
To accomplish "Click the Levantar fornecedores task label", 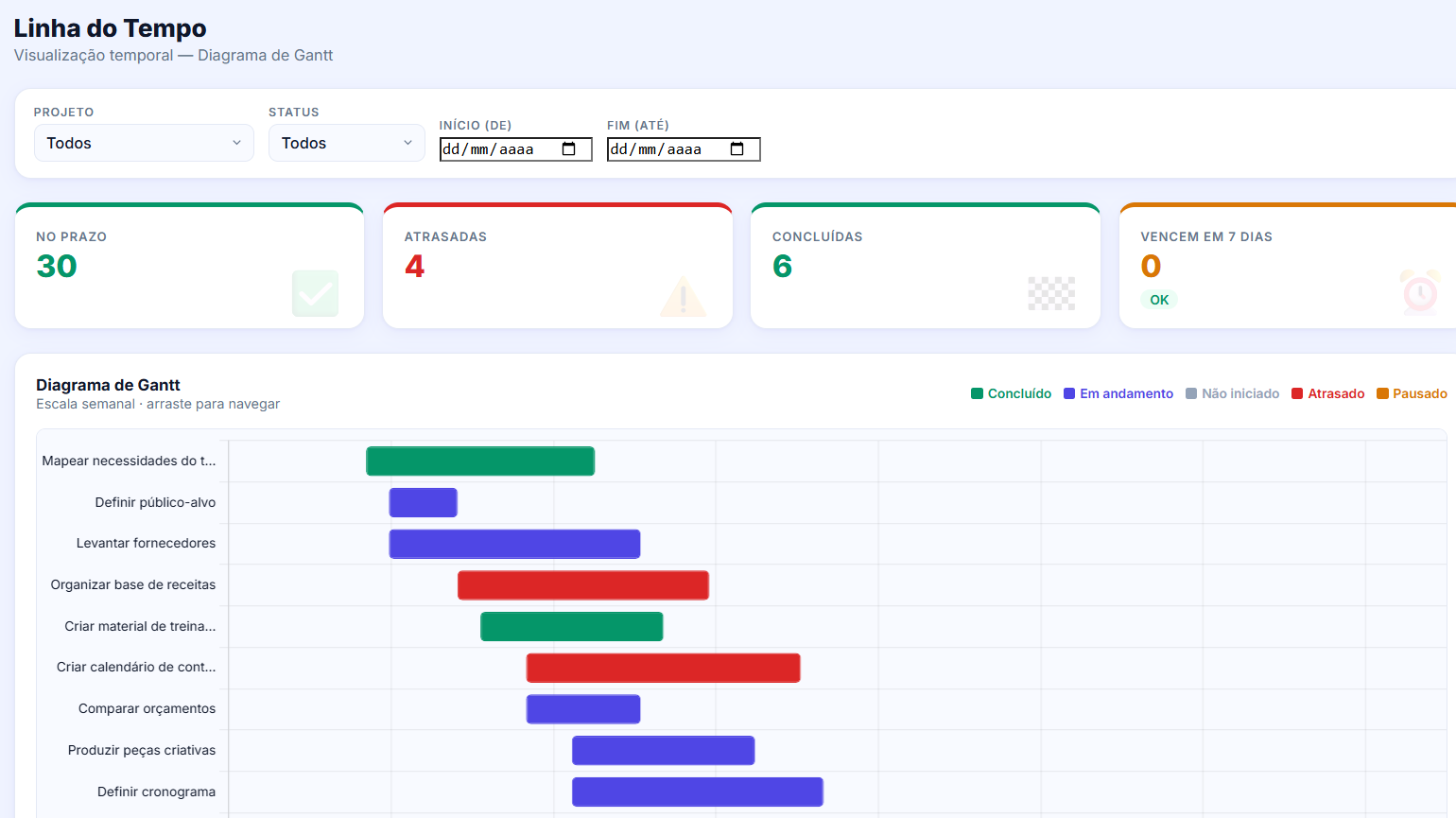I will tap(146, 543).
